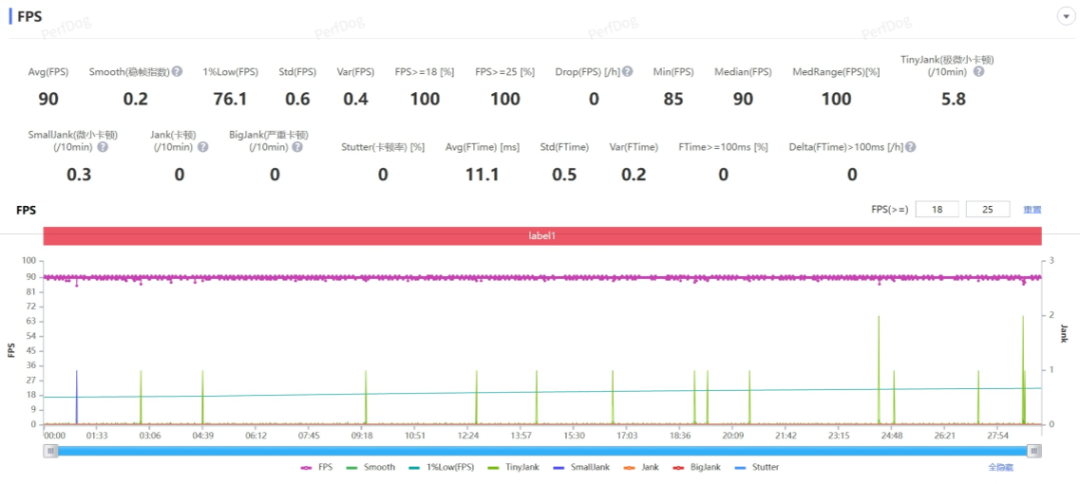Click the Stutter [%] label
1080x484 pixels.
coord(383,147)
